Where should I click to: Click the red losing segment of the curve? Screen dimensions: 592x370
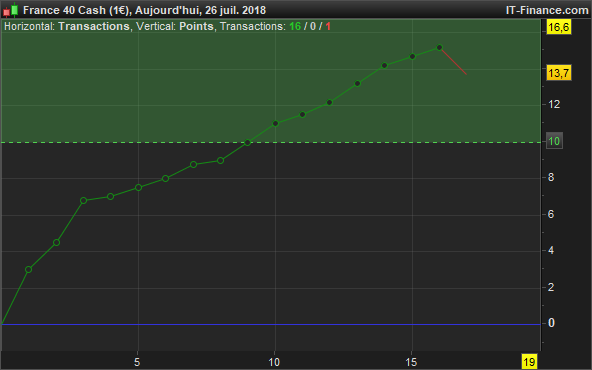tap(453, 61)
